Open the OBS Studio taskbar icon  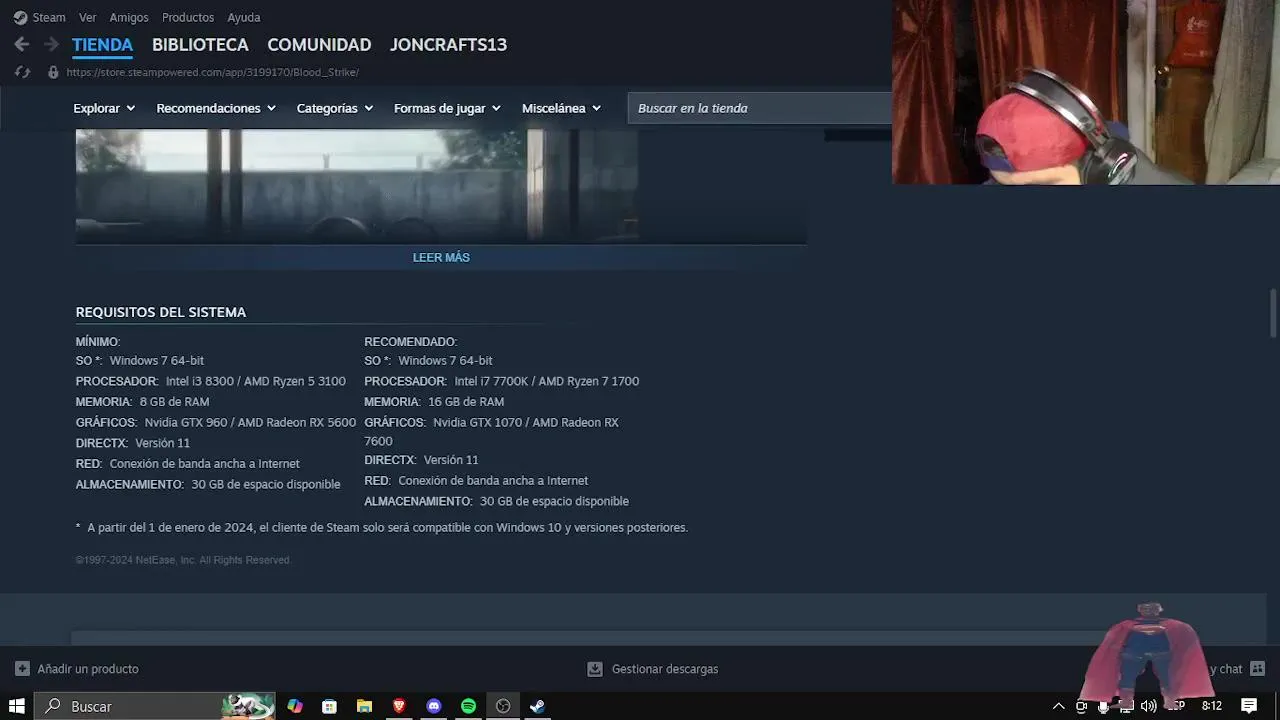point(503,706)
